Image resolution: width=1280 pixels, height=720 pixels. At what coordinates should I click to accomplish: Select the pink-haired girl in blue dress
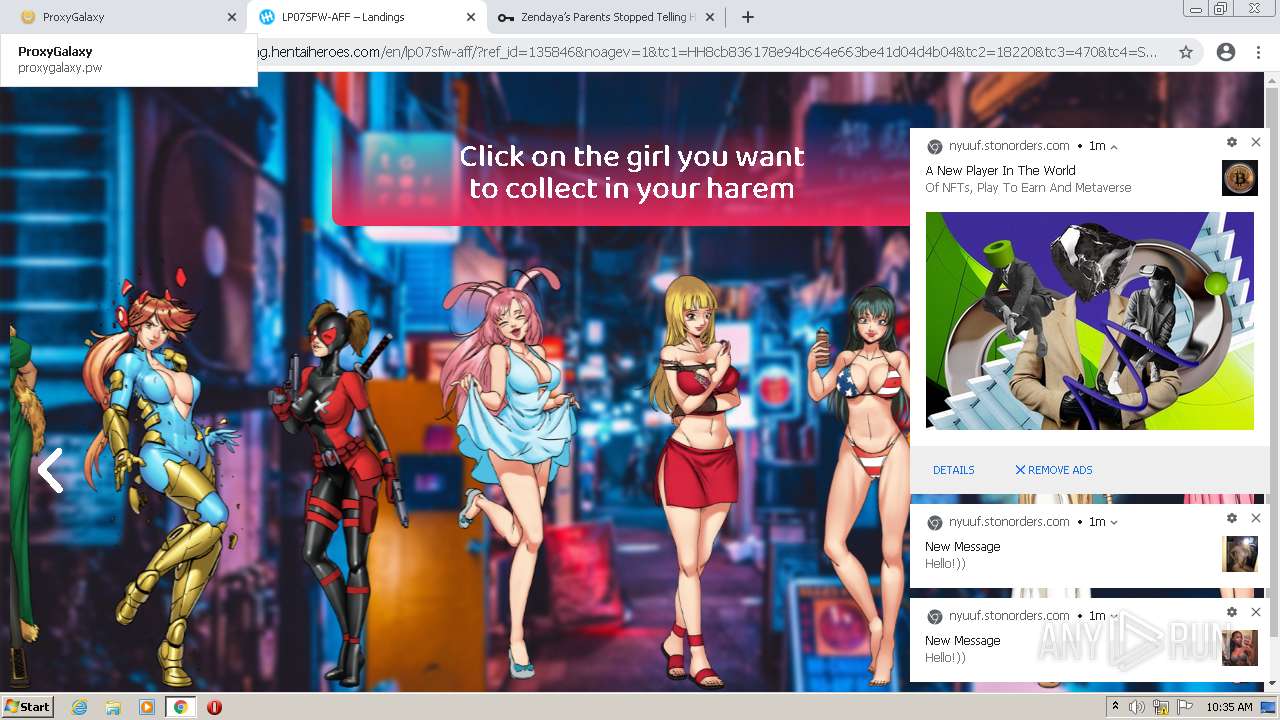(510, 470)
